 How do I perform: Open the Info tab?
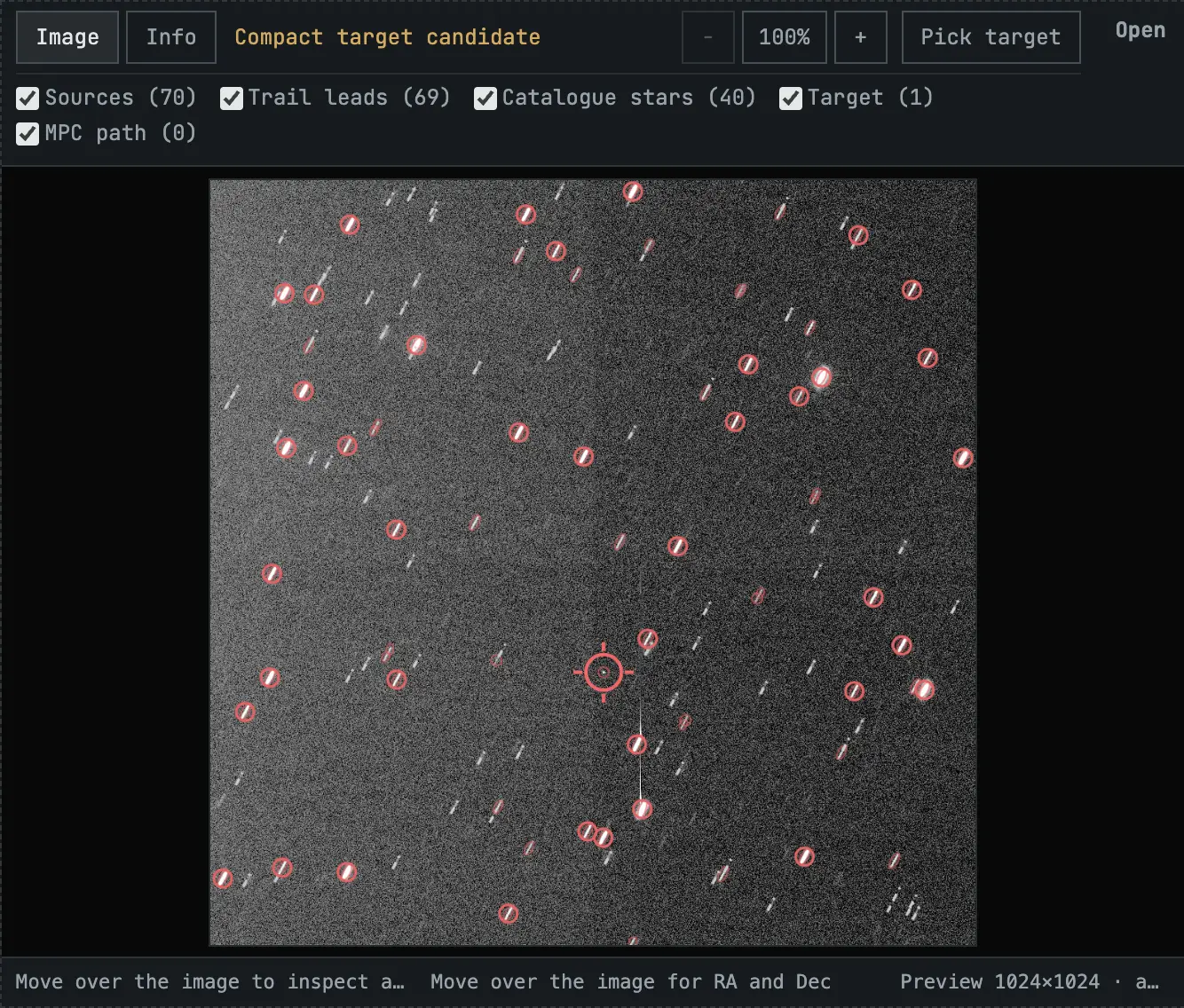click(171, 37)
